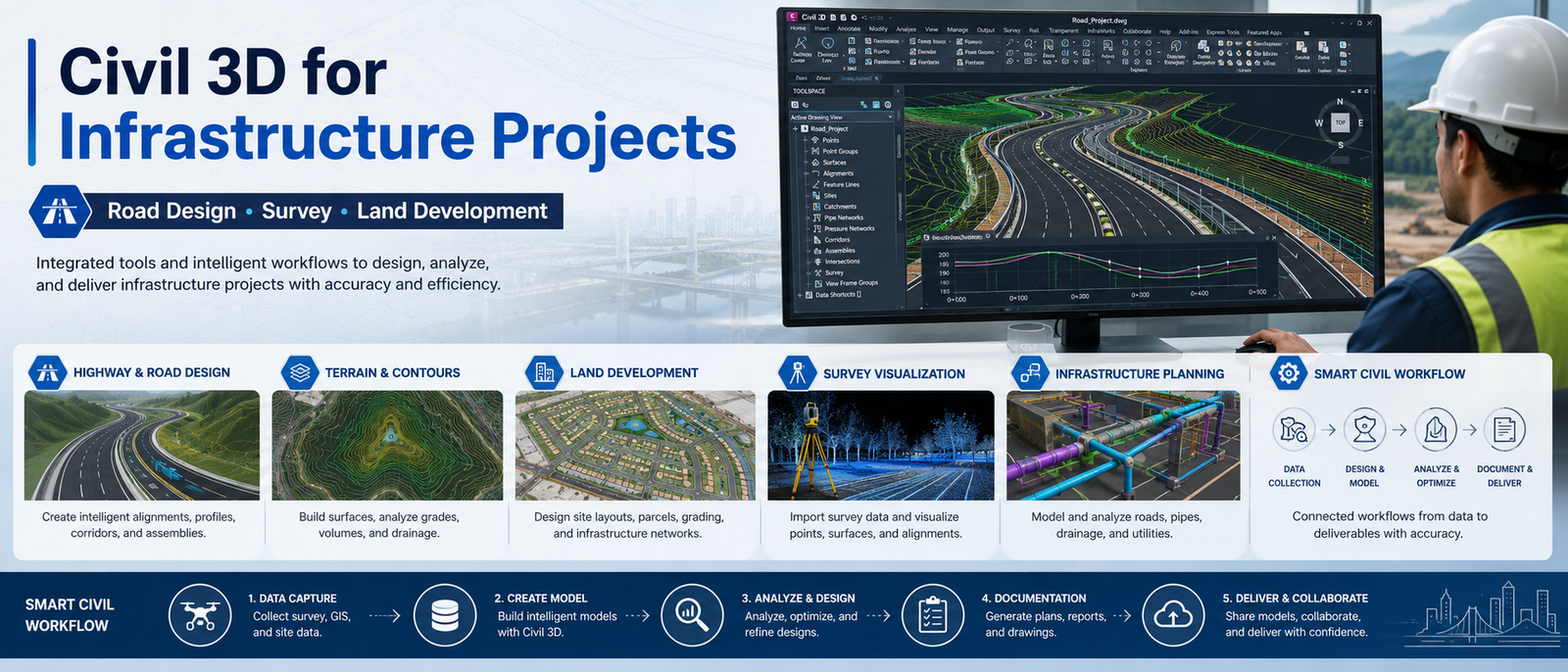1568x672 pixels.
Task: Expand the Data Shortcuts tree node
Action: click(x=800, y=295)
